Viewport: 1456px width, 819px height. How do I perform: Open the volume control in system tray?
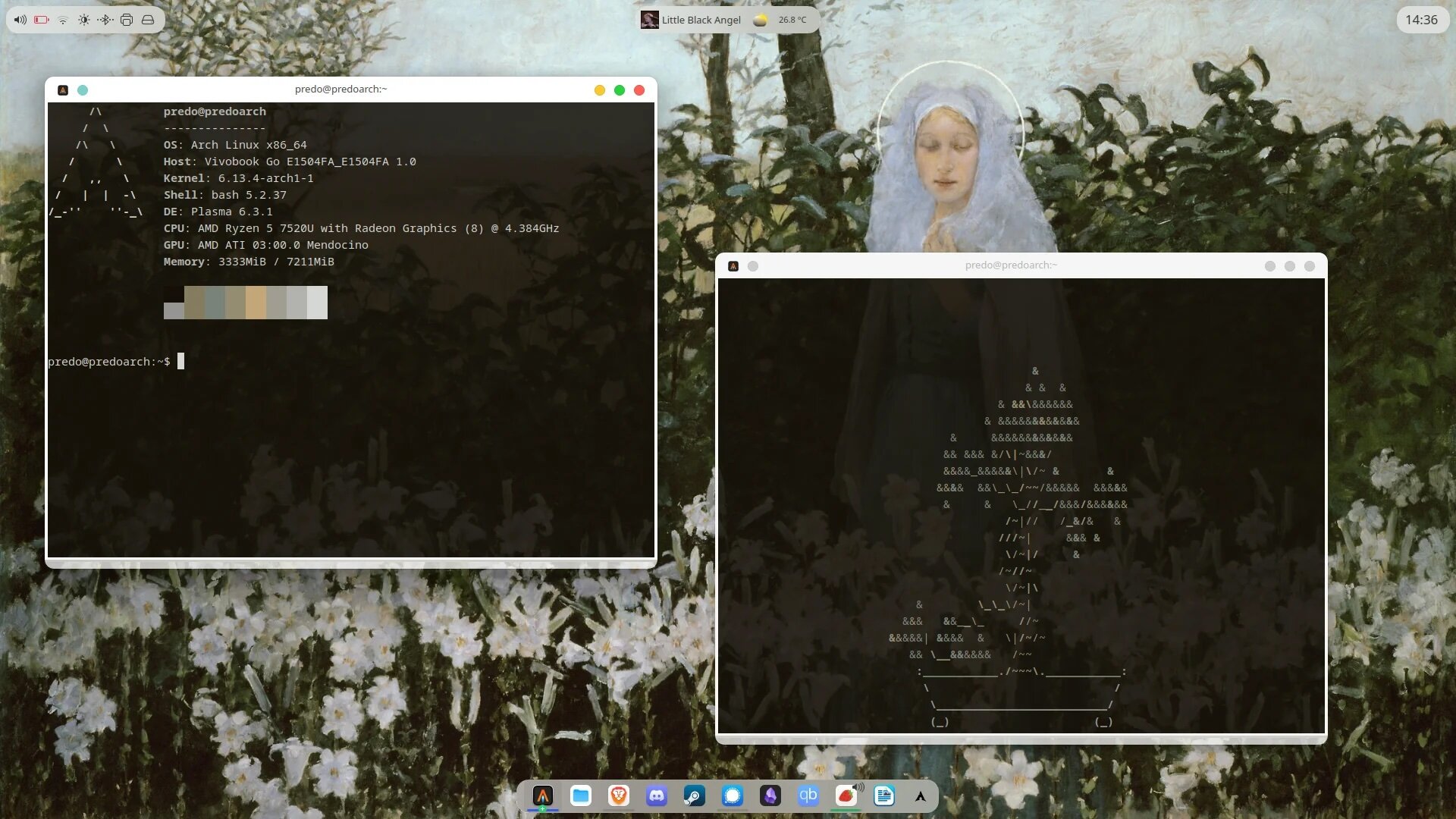click(x=20, y=20)
